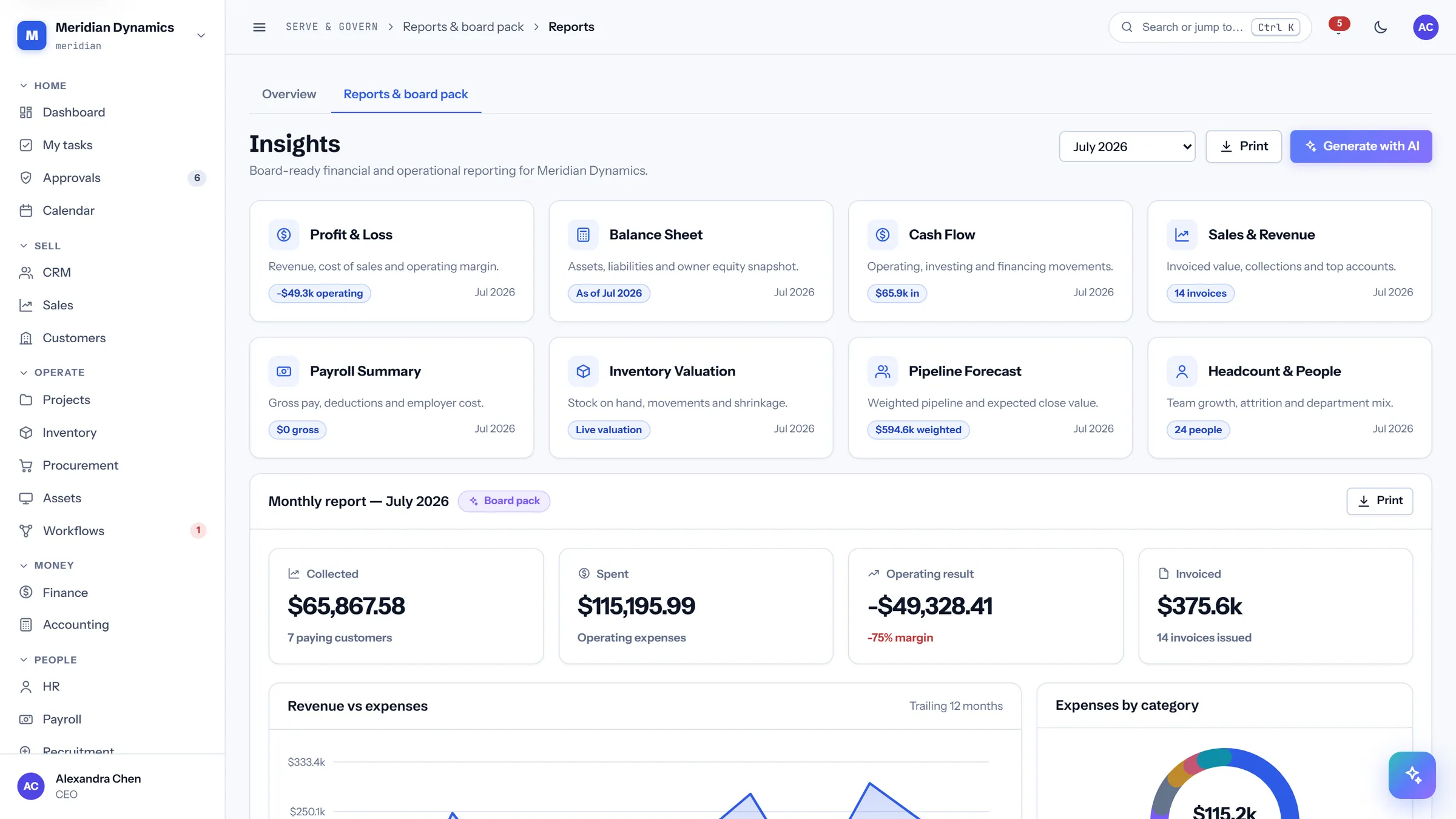Click Print in the Monthly report header
1456x819 pixels.
pyautogui.click(x=1380, y=501)
